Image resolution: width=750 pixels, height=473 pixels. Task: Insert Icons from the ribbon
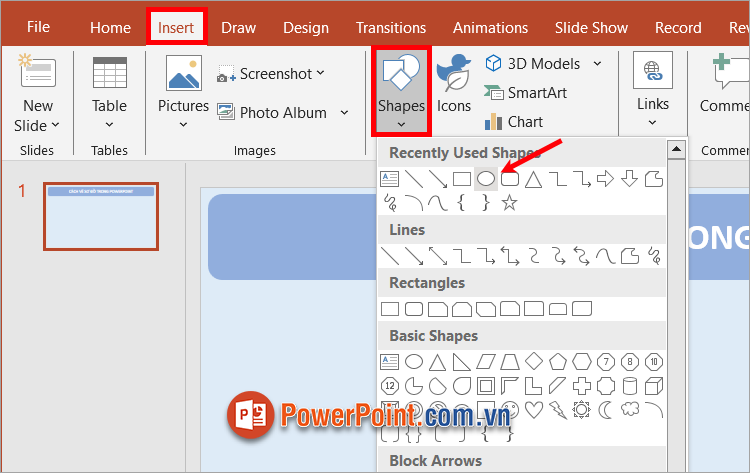(x=453, y=84)
